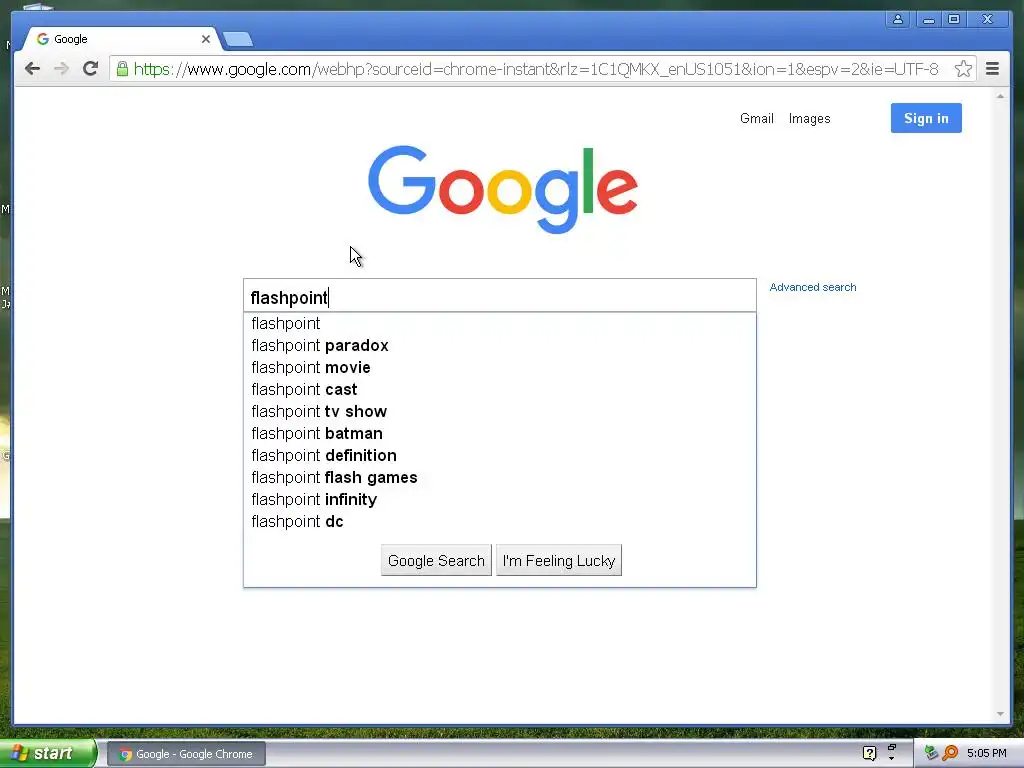Click the orange magnifier tray icon
This screenshot has width=1024, height=768.
(x=950, y=753)
